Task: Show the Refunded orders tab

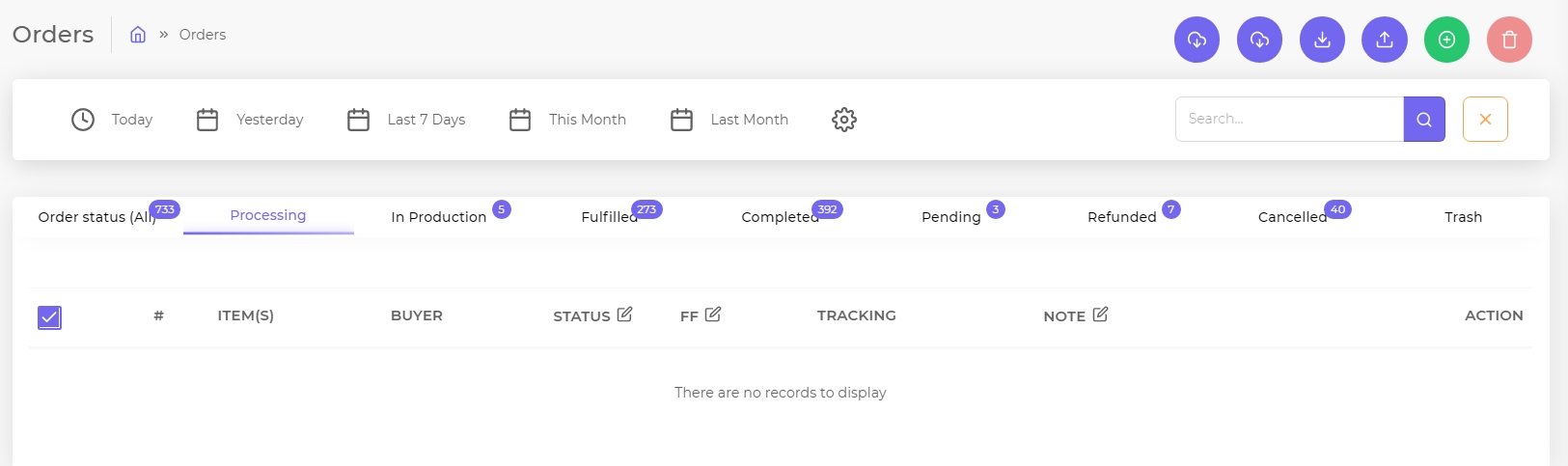Action: click(x=1122, y=217)
